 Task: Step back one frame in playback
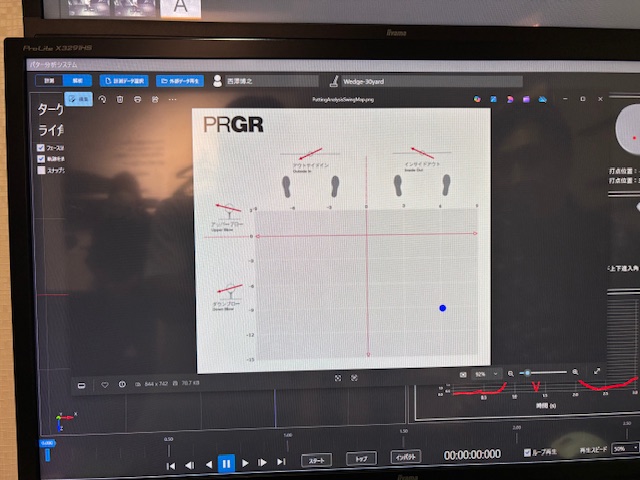[x=190, y=465]
